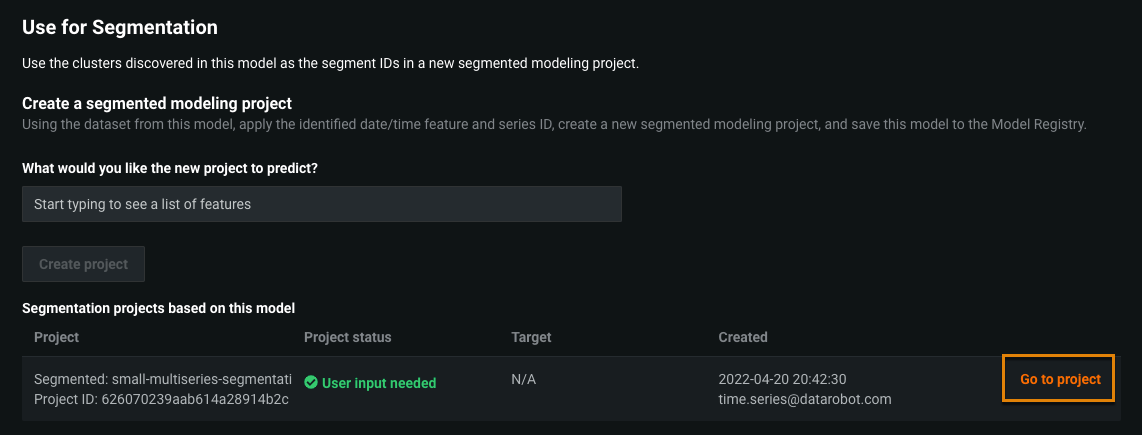The height and width of the screenshot is (435, 1142).
Task: Click the 'Use the clusters discovered' description line
Action: pos(330,64)
